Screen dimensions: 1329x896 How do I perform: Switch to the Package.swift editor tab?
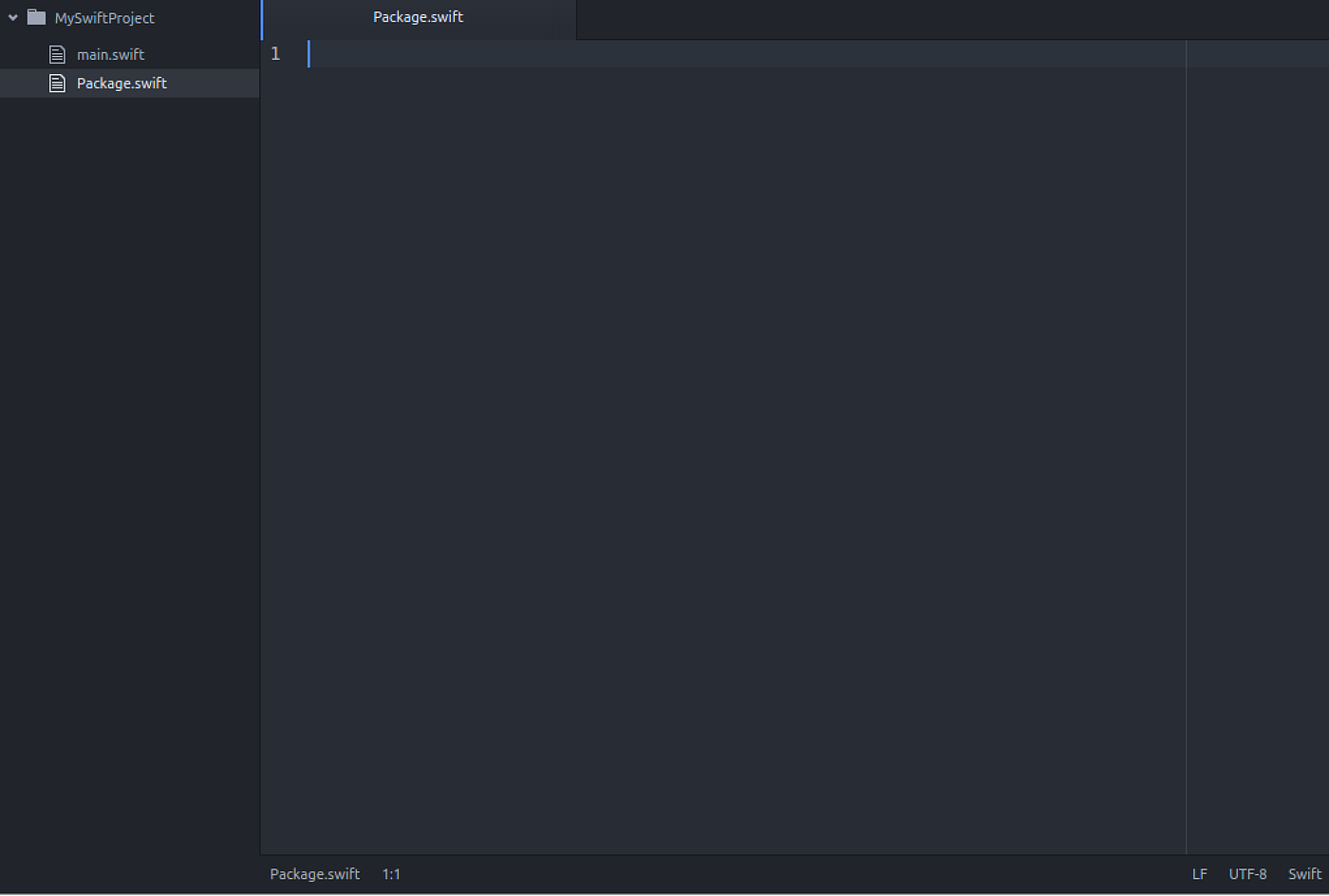coord(418,16)
